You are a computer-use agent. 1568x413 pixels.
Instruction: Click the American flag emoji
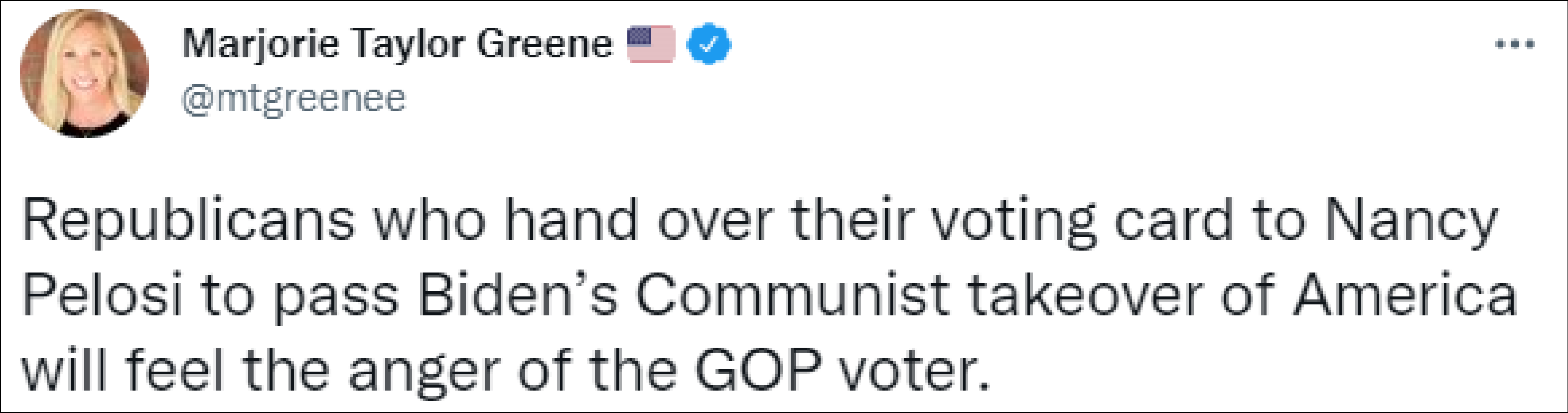click(651, 44)
